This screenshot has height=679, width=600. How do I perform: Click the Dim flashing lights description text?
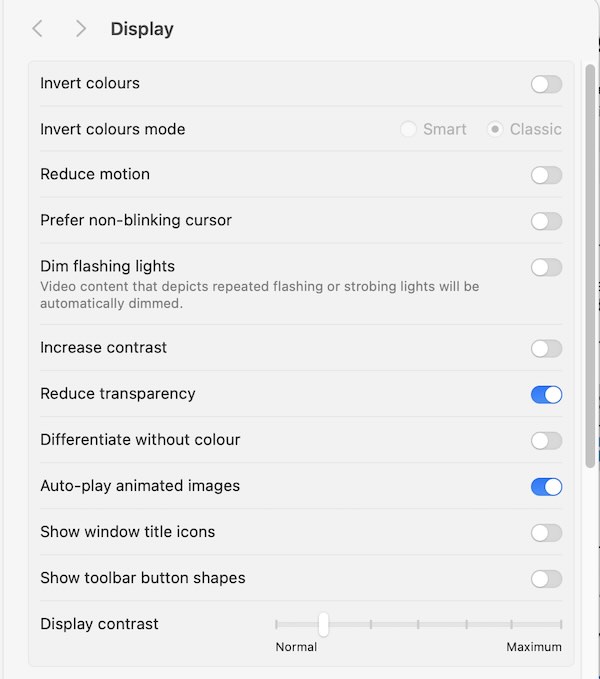click(x=259, y=294)
